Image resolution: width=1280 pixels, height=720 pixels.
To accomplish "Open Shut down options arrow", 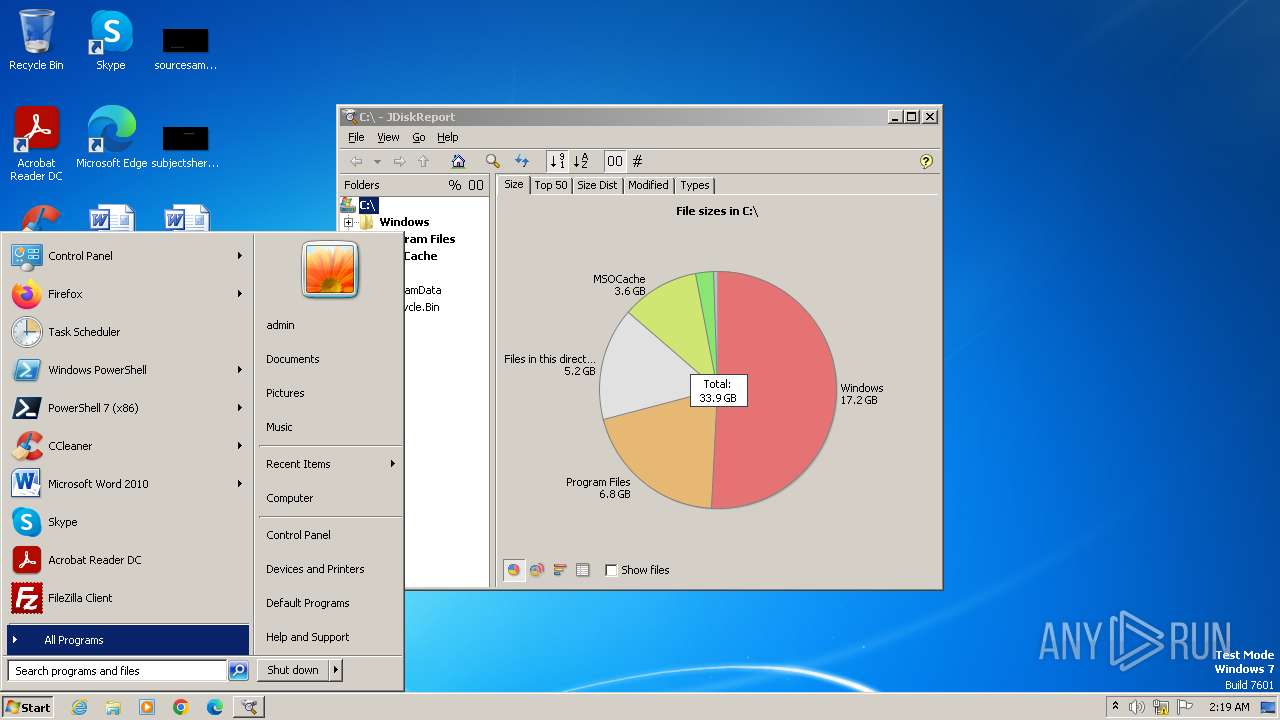I will pos(336,670).
